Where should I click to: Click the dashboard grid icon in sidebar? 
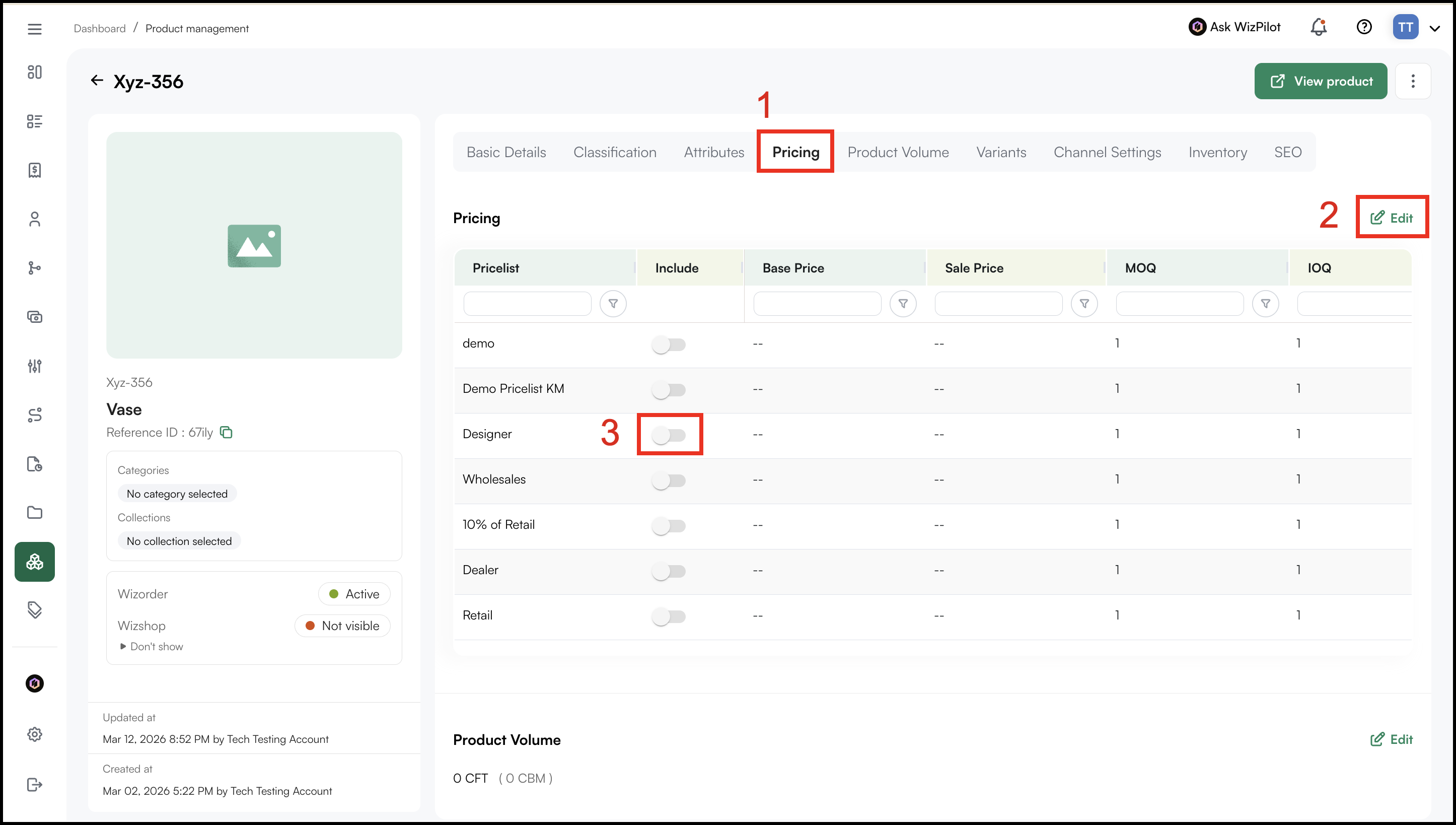click(35, 72)
